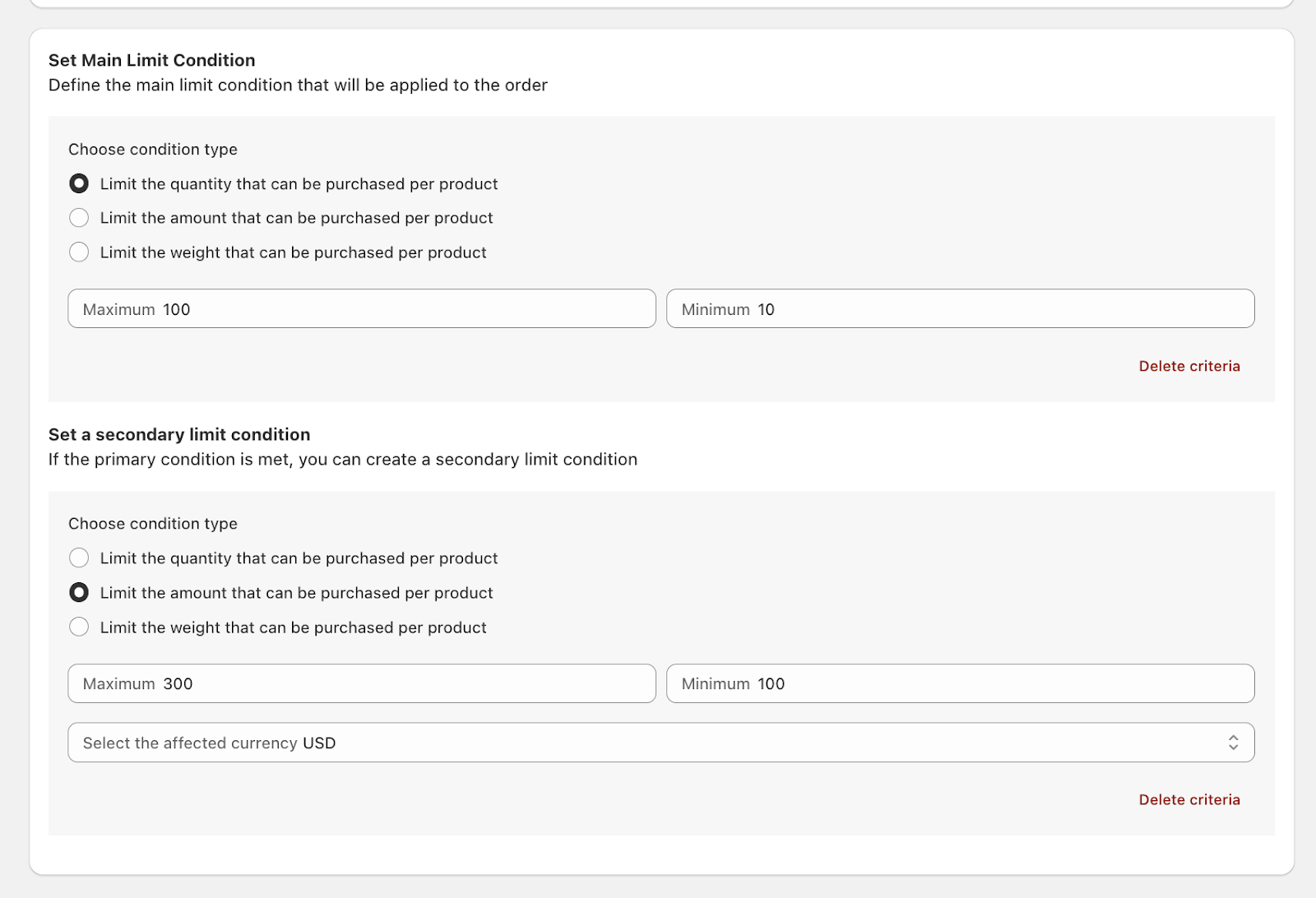Focus the secondary Maximum field showing 300
Image resolution: width=1316 pixels, height=898 pixels.
(x=362, y=683)
